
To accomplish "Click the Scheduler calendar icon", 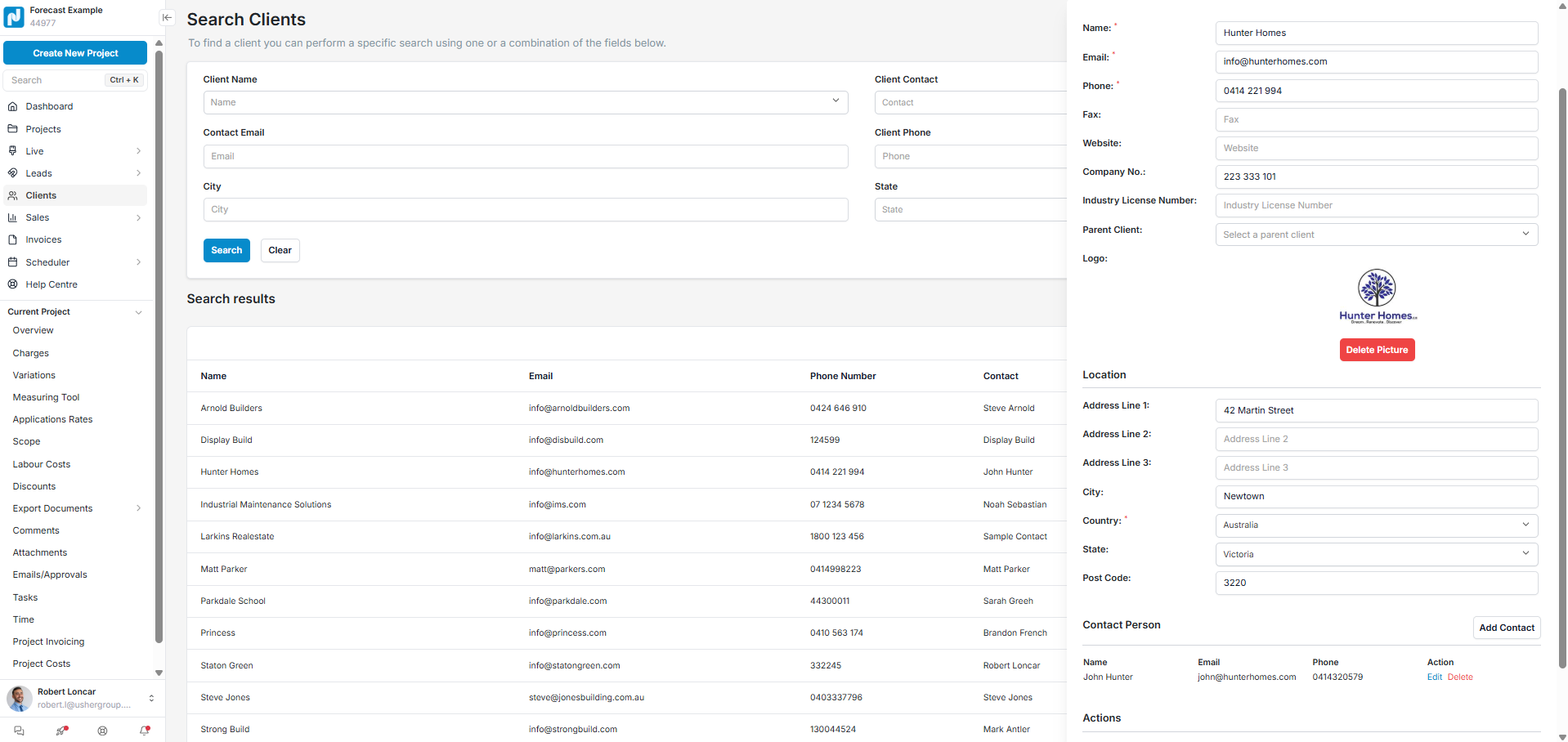I will pyautogui.click(x=12, y=262).
